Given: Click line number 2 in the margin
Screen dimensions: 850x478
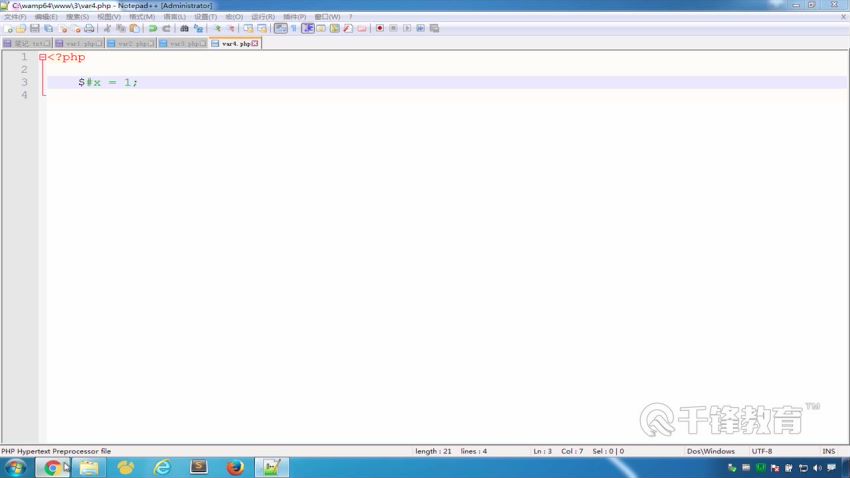Looking at the screenshot, I should pyautogui.click(x=24, y=69).
